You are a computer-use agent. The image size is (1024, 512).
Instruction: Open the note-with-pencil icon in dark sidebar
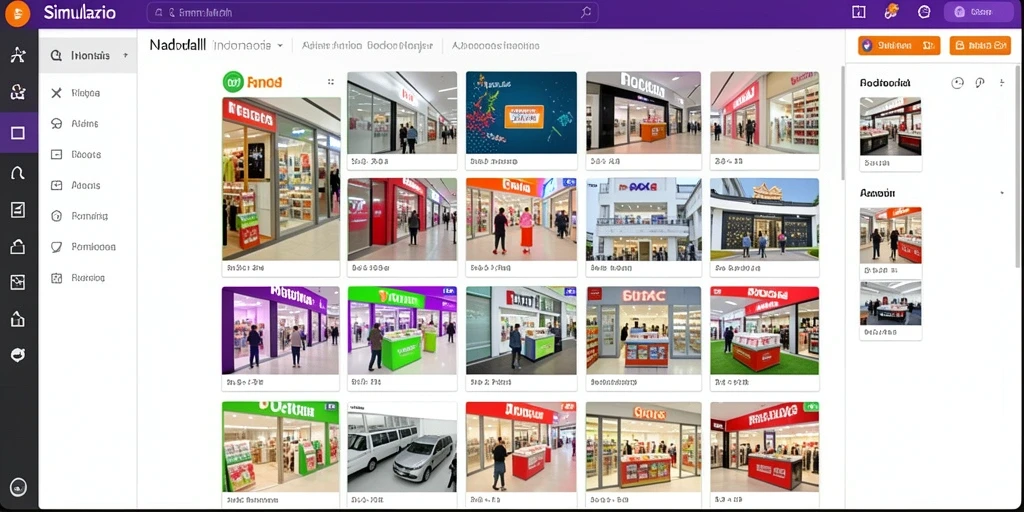click(x=18, y=210)
